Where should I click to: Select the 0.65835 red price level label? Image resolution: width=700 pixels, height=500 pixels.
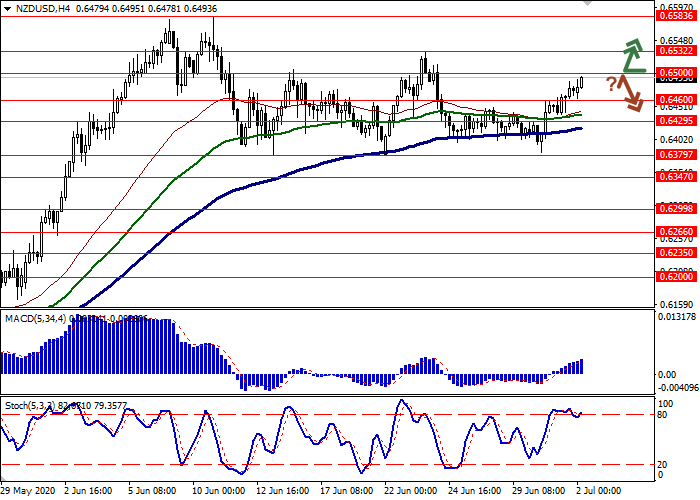click(674, 16)
